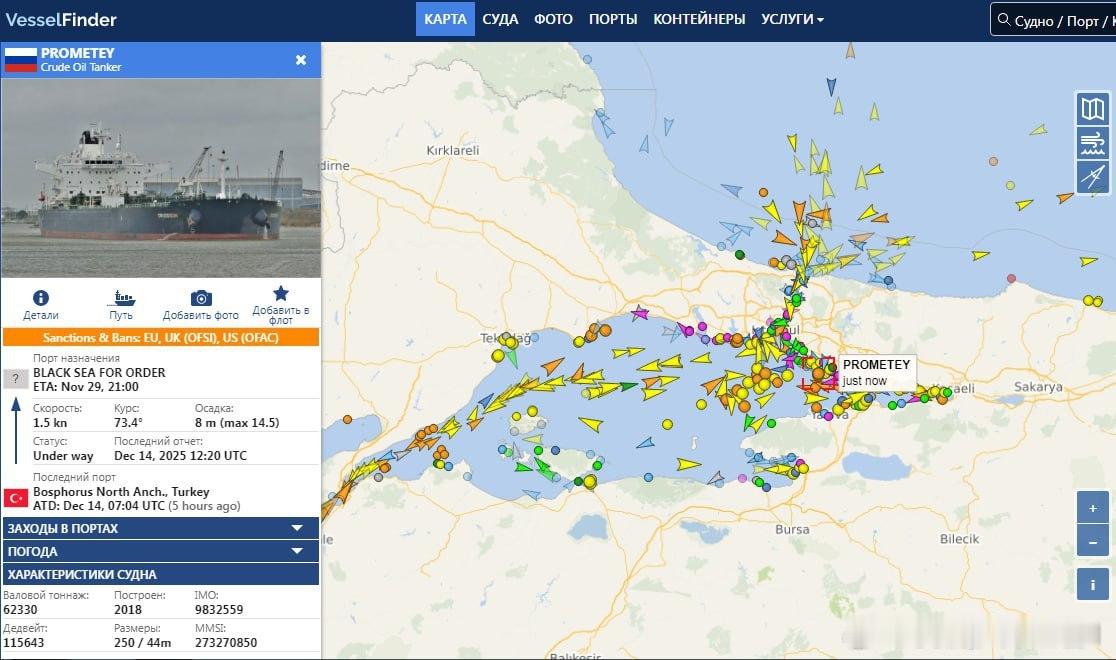Image resolution: width=1116 pixels, height=660 pixels.
Task: Click the MMSI value 273270850
Action: (x=226, y=642)
